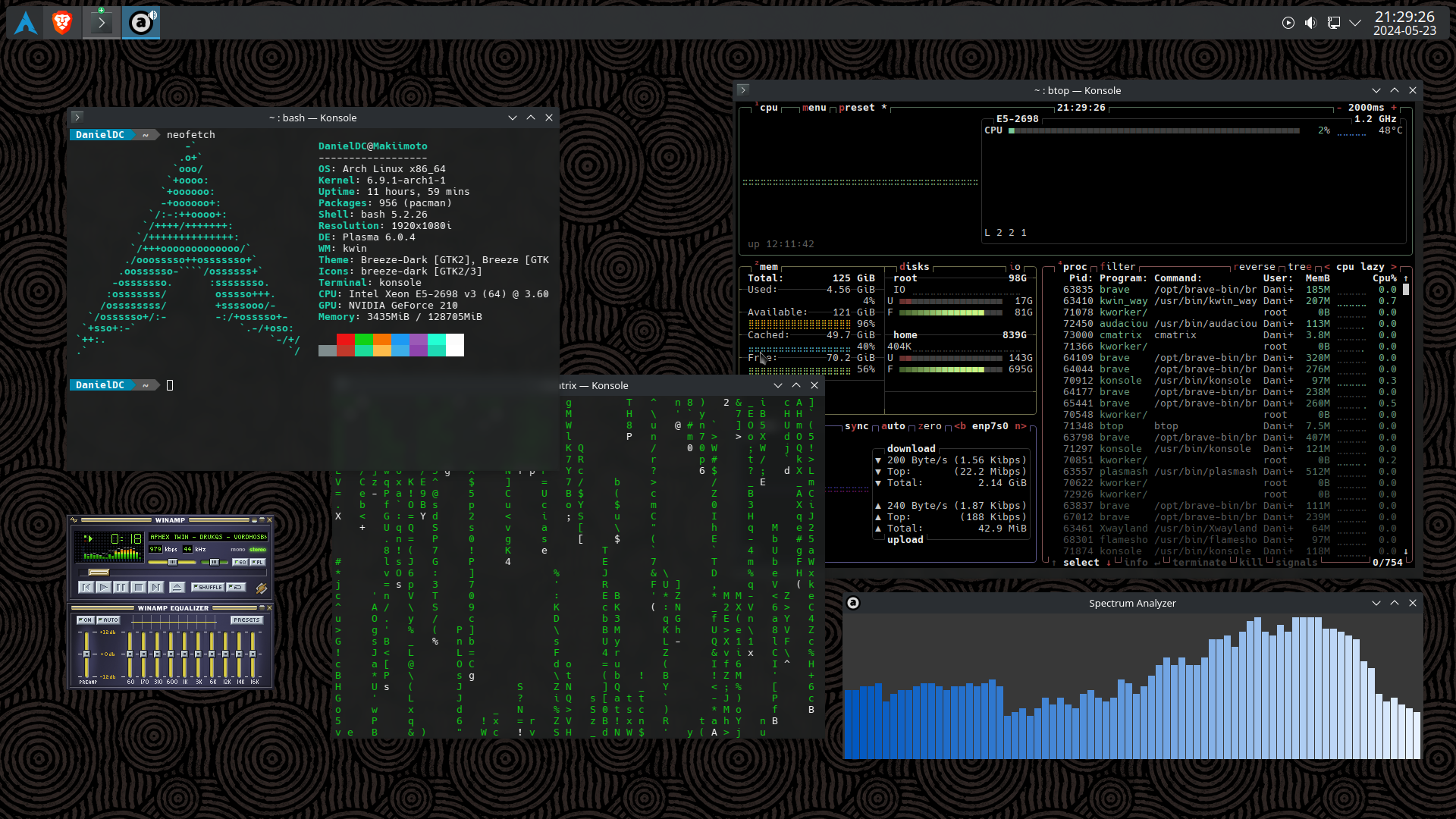The width and height of the screenshot is (1456, 819).
Task: Toggle Shuffle in Winamp
Action: 208,587
